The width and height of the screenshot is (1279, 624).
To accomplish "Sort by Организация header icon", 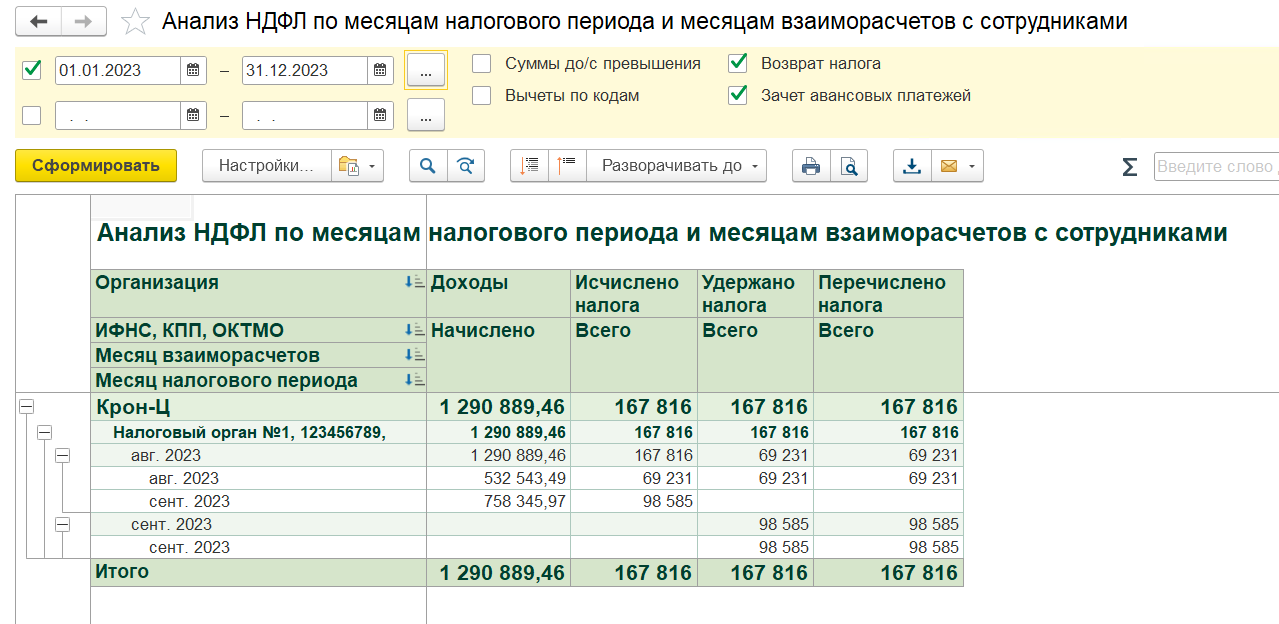I will 414,283.
